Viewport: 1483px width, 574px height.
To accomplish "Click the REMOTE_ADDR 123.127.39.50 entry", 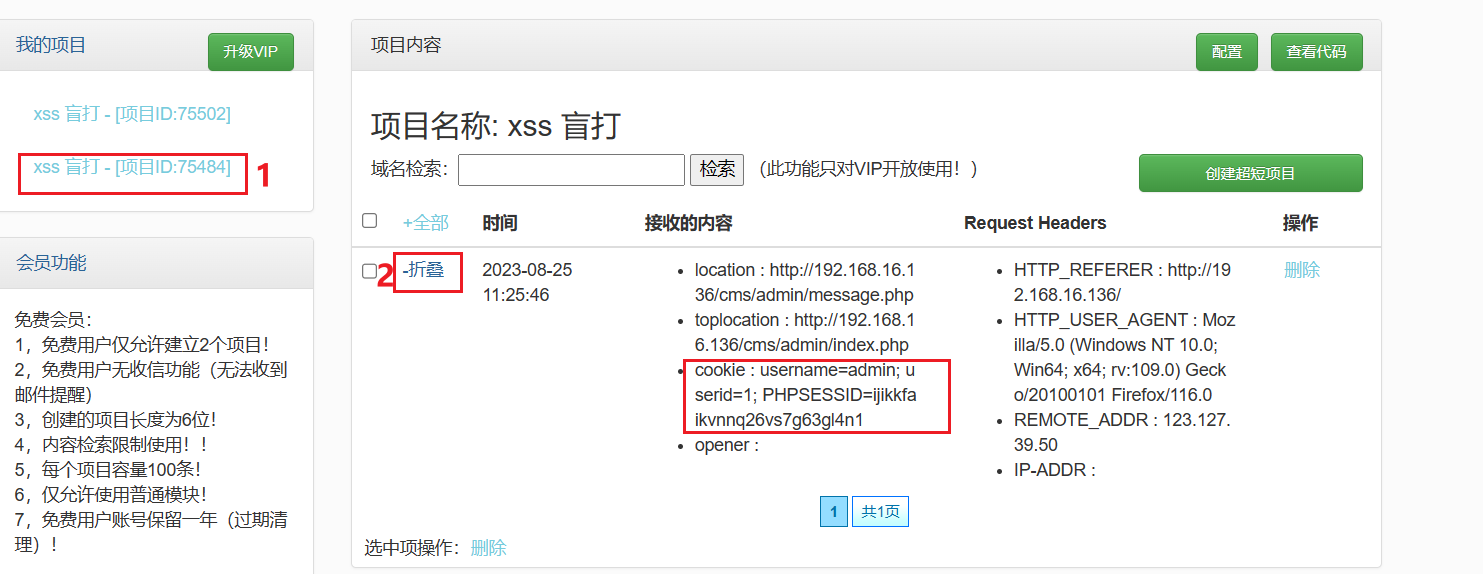I will (x=1122, y=433).
